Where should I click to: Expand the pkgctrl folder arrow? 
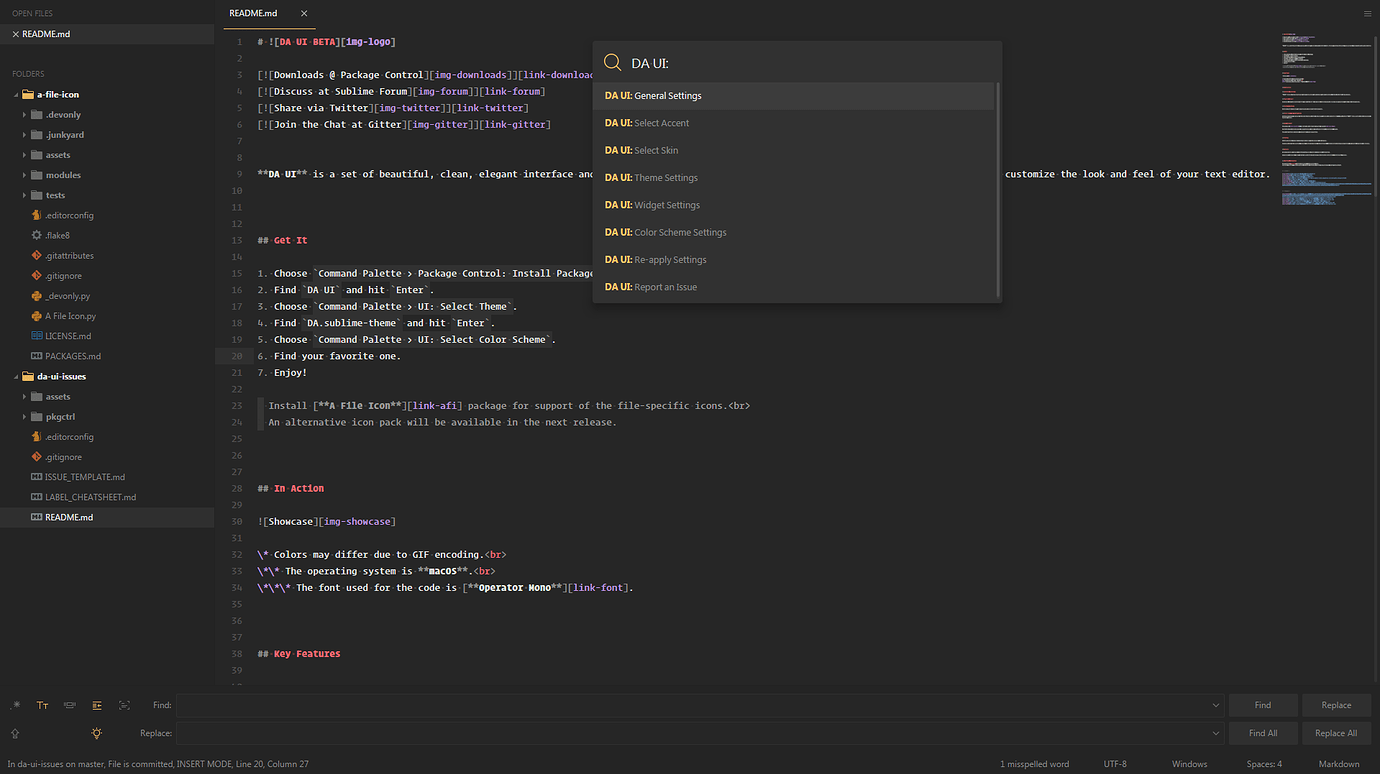click(x=24, y=416)
